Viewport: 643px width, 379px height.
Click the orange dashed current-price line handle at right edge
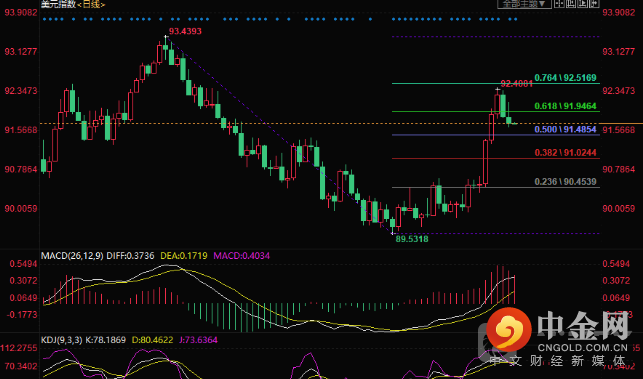click(x=621, y=123)
